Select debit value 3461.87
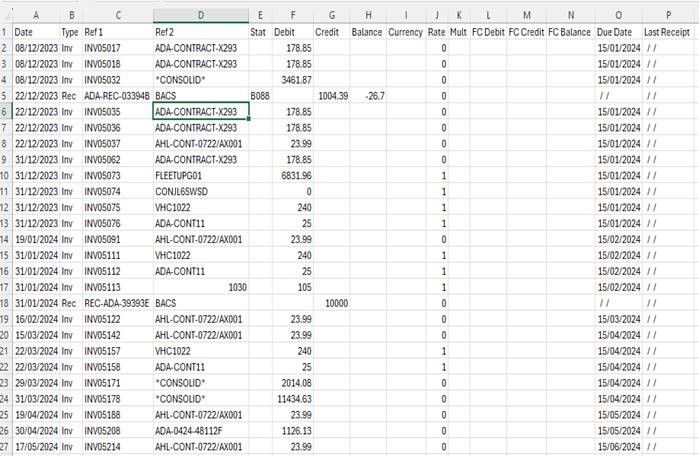The image size is (699, 456). 293,80
